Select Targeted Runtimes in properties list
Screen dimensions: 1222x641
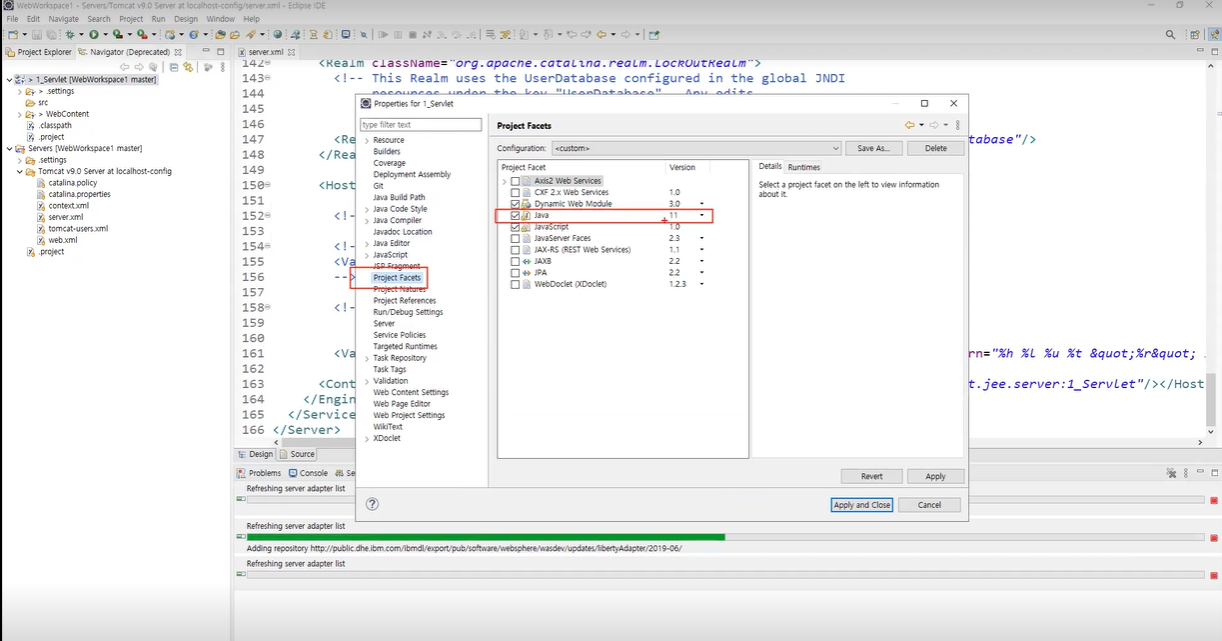[x=405, y=346]
